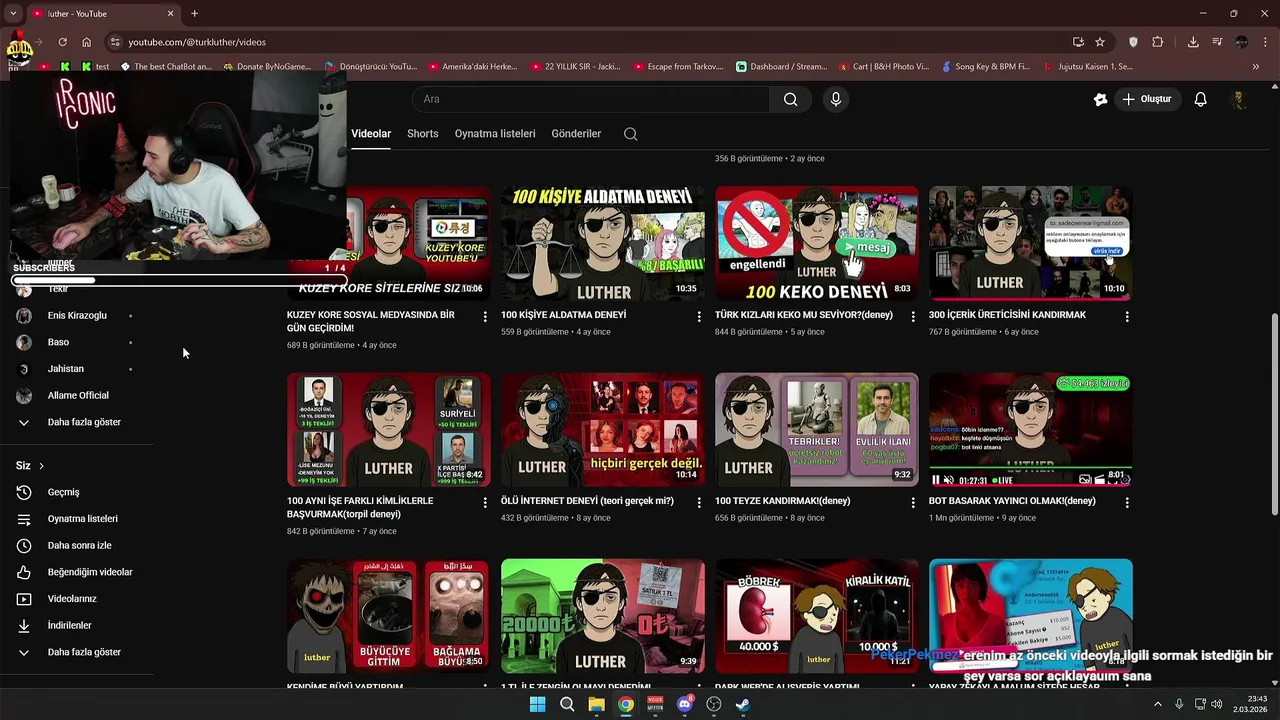The height and width of the screenshot is (720, 1280).
Task: Open the Jujutsu Kaisen 1. Se... bookmark
Action: point(1088,67)
